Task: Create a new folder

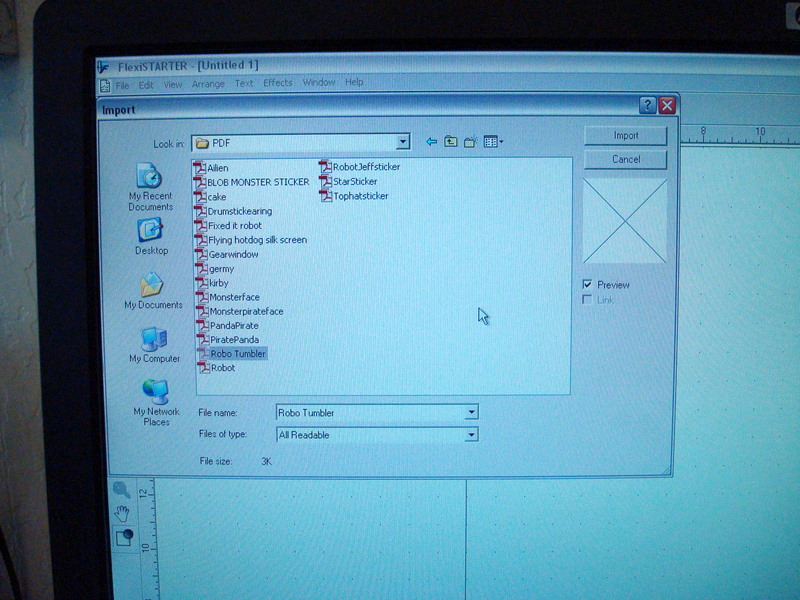Action: 470,141
